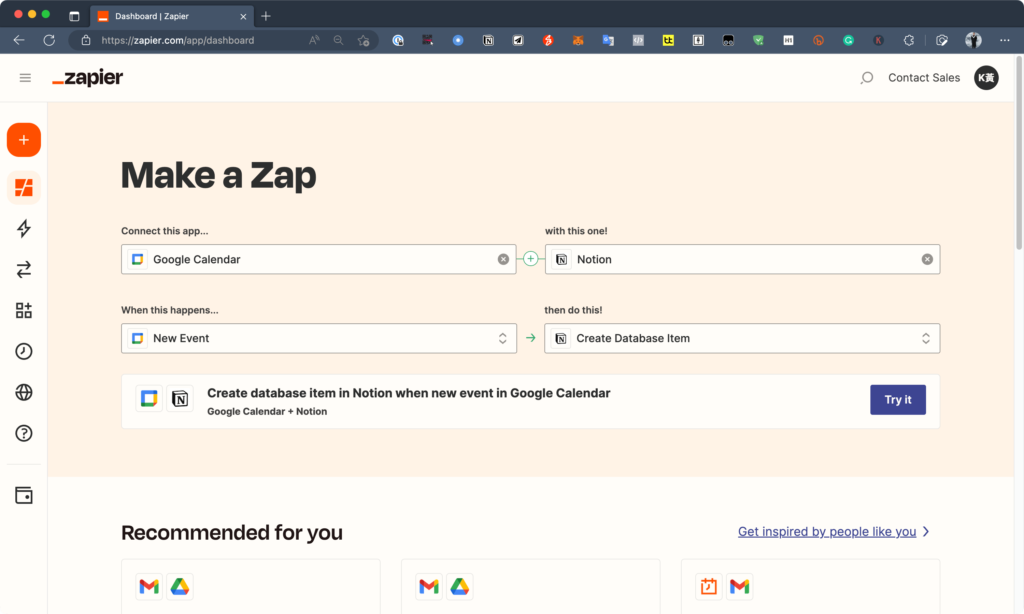Screen dimensions: 1024x614
Task: Click the browser back arrow
Action: click(x=19, y=40)
